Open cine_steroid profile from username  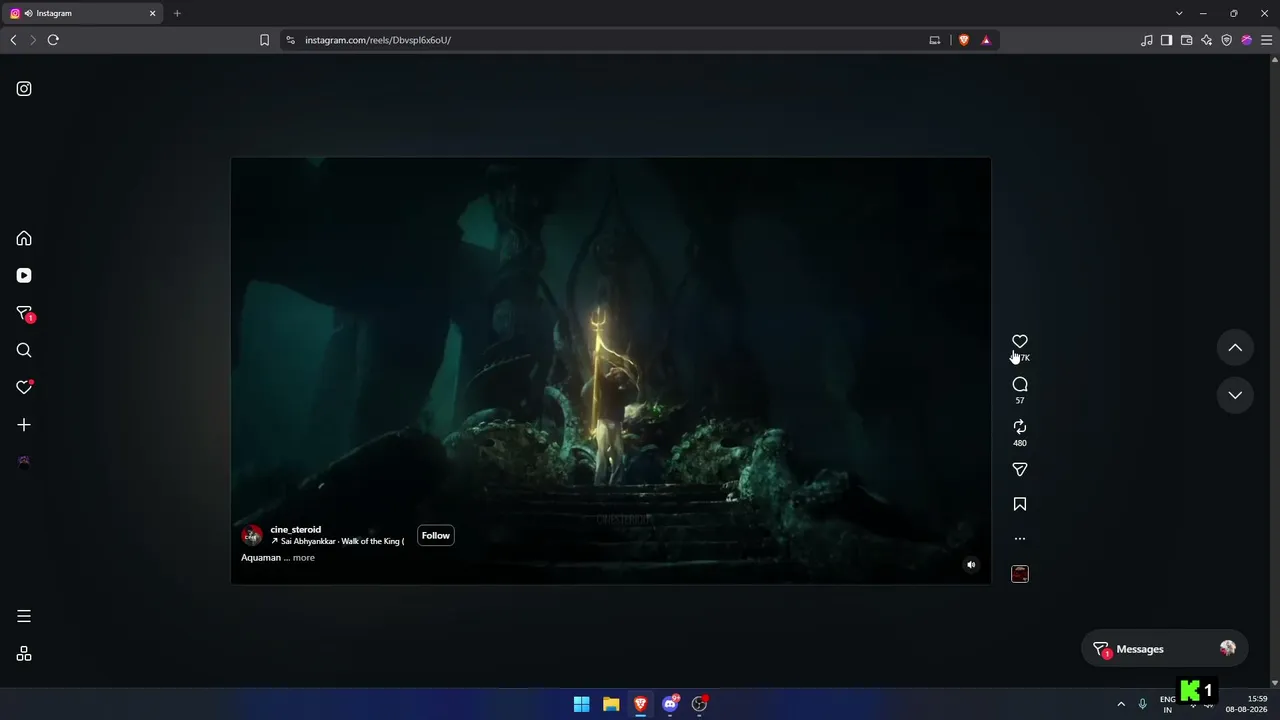[x=296, y=530]
